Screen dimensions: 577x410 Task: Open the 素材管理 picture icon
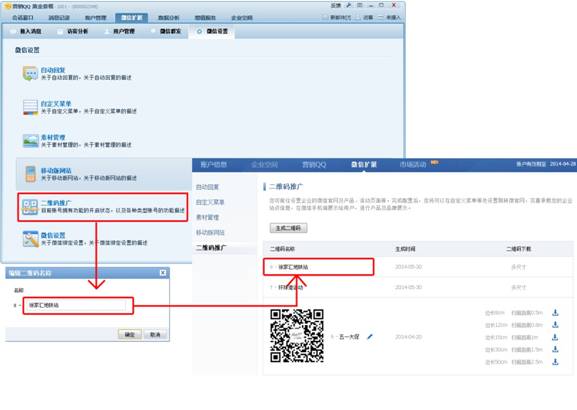click(x=31, y=141)
